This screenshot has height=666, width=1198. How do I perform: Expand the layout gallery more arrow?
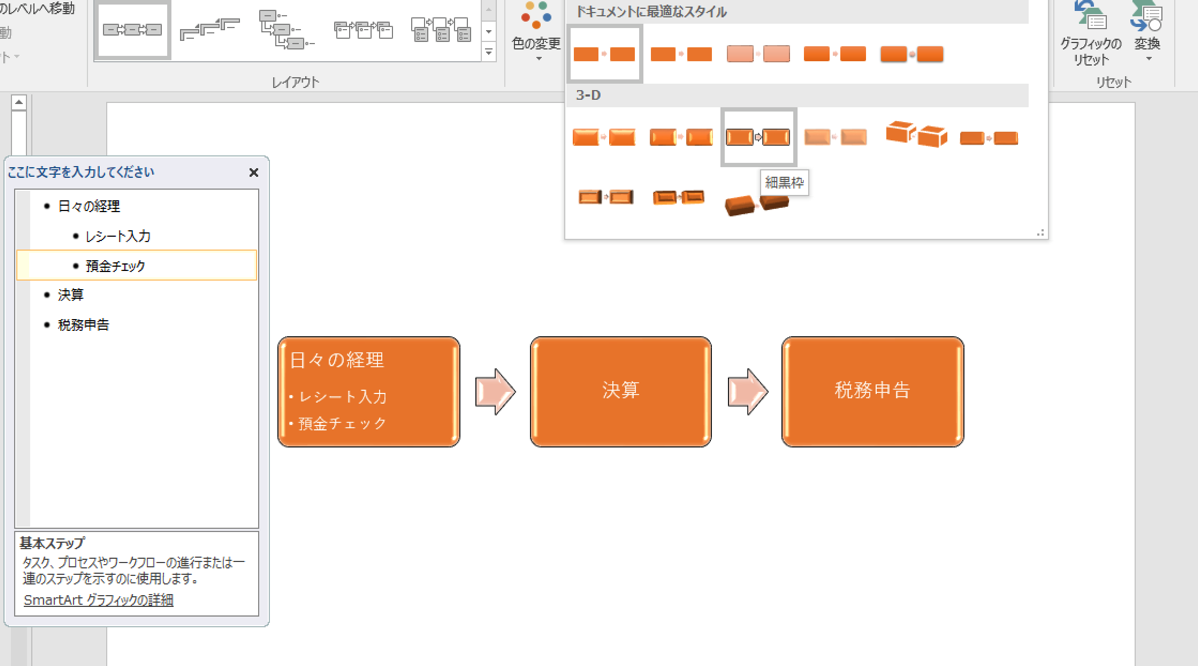489,52
